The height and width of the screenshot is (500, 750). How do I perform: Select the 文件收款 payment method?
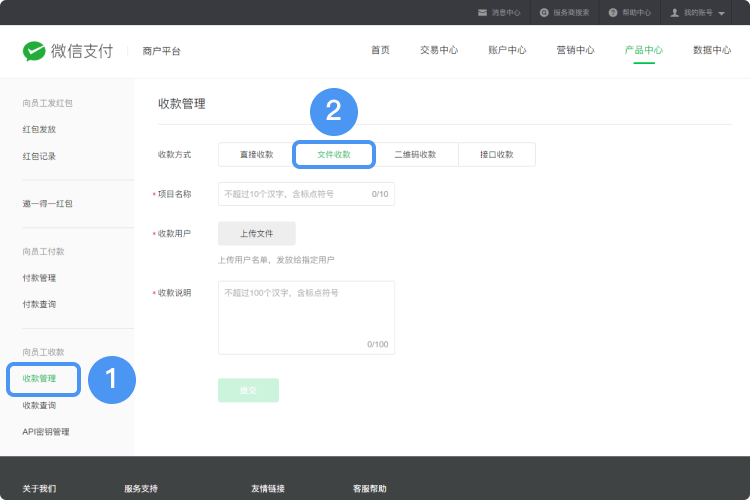pyautogui.click(x=334, y=154)
